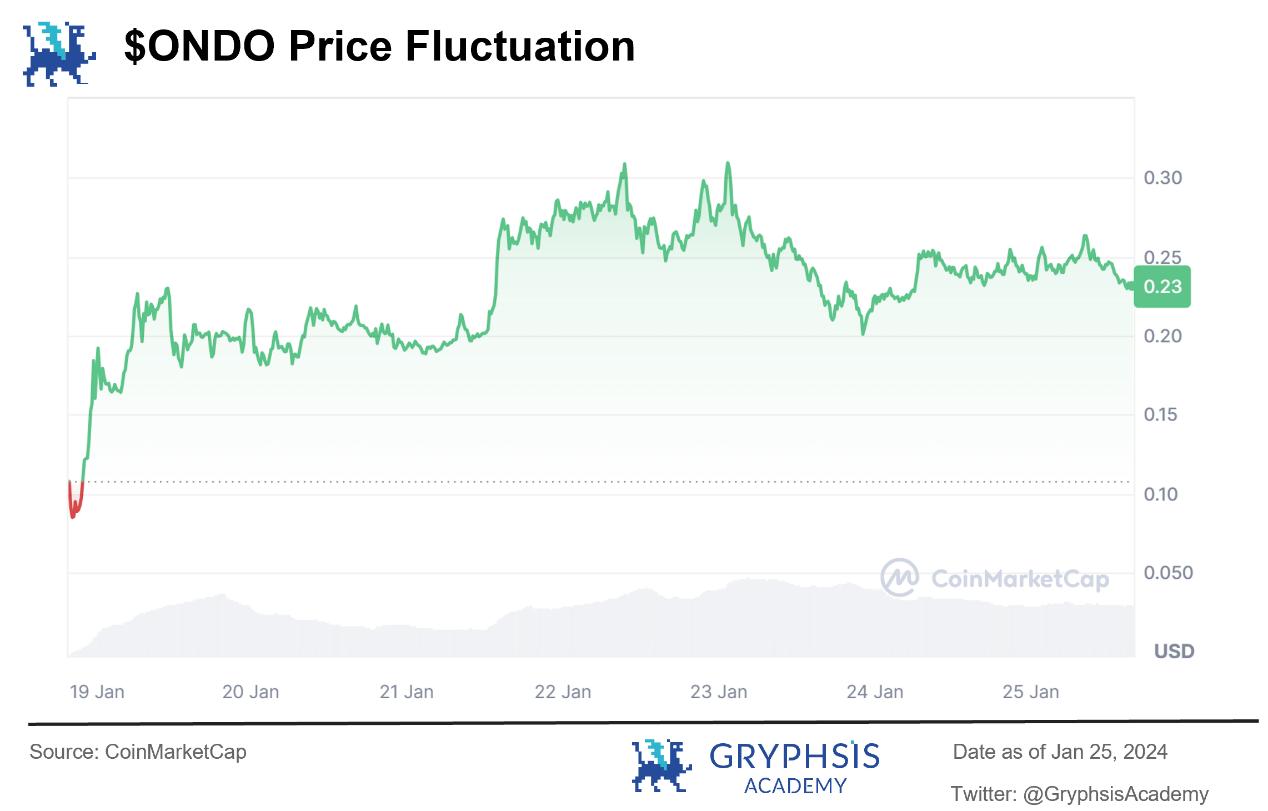Click the 0.050 price axis label
This screenshot has width=1268, height=811.
pos(1168,573)
